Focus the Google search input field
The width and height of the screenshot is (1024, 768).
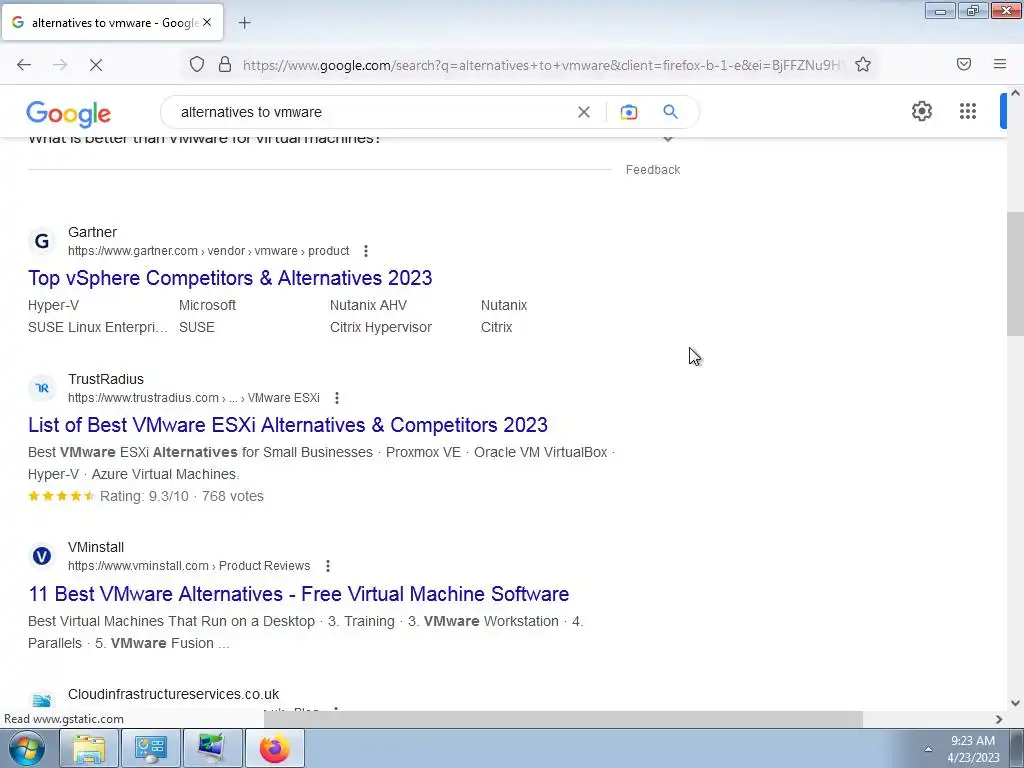point(372,112)
